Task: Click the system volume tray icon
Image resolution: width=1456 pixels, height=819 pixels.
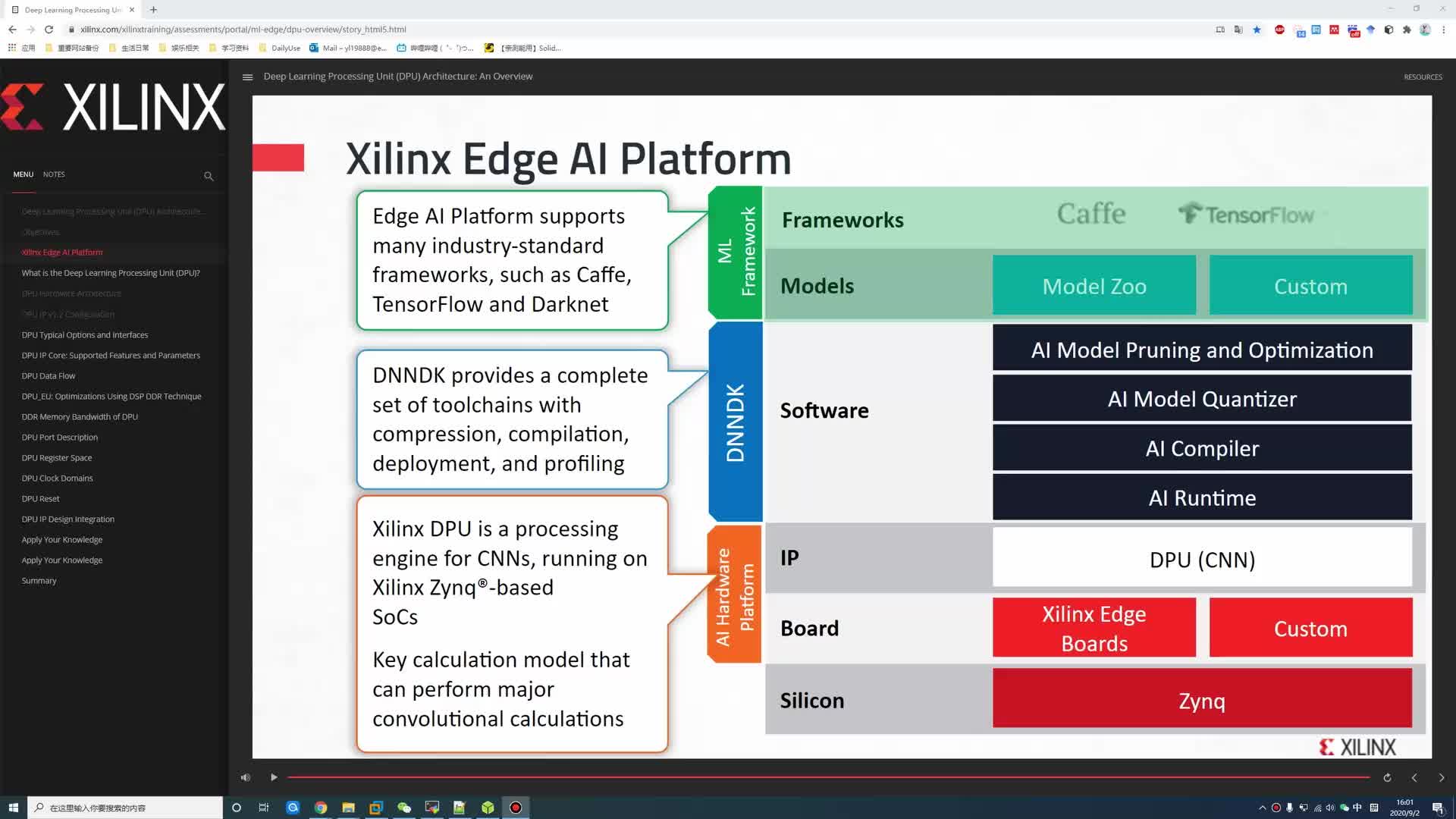Action: [x=1330, y=808]
